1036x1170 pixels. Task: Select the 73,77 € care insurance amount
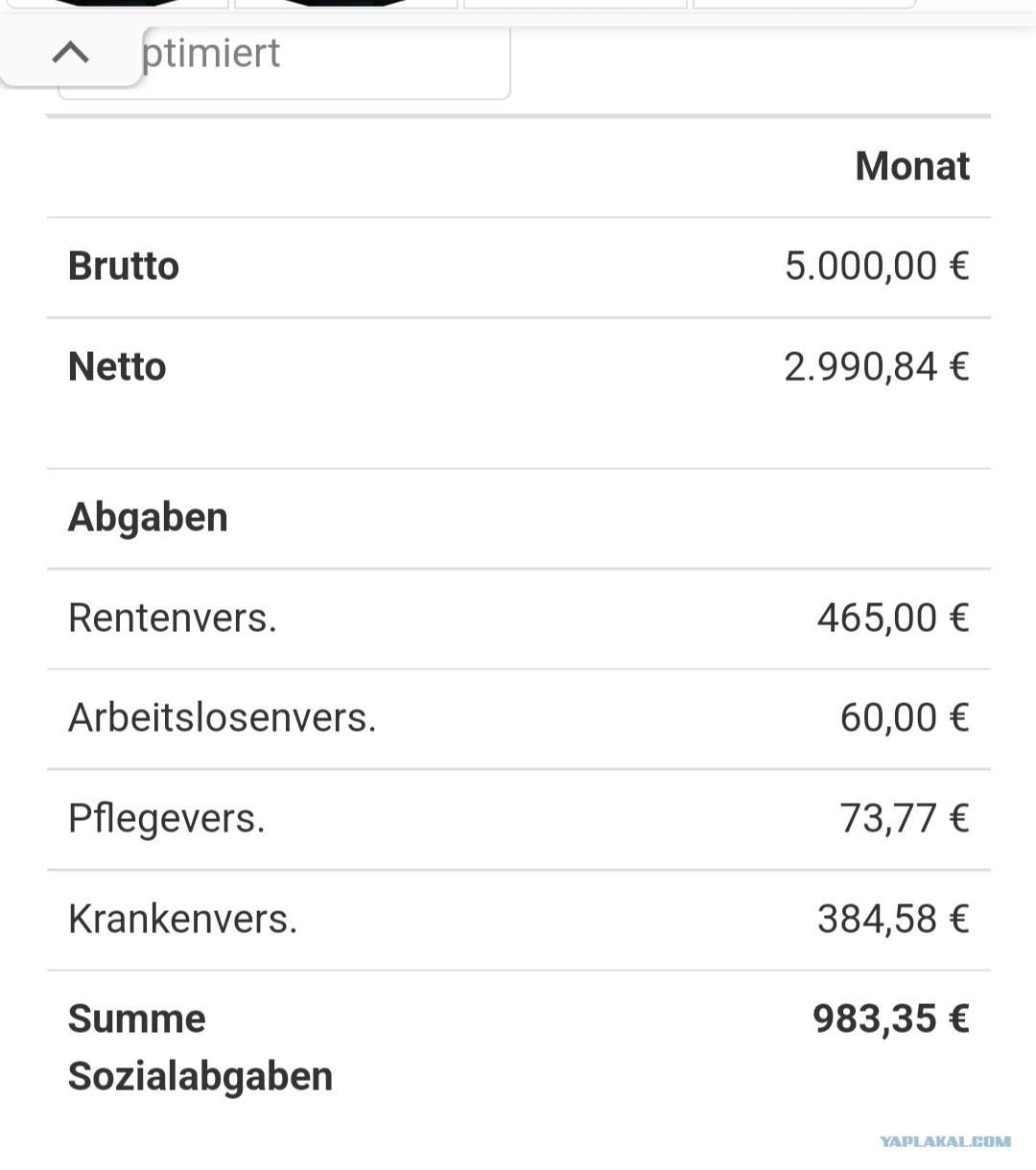pos(905,818)
